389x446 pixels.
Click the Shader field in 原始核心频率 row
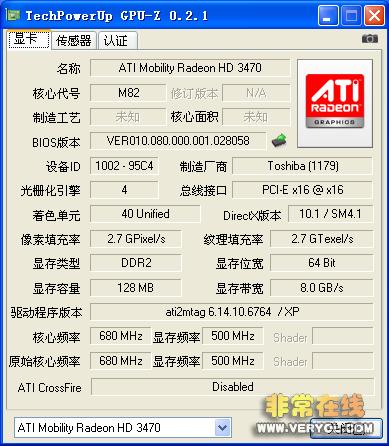(343, 361)
